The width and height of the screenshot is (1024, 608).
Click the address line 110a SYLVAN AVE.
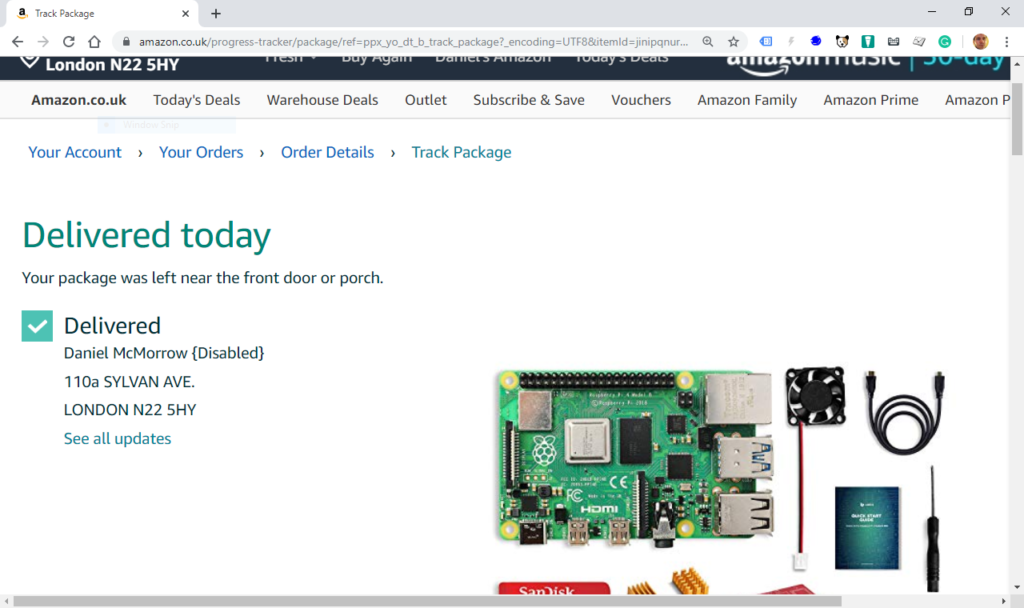129,381
